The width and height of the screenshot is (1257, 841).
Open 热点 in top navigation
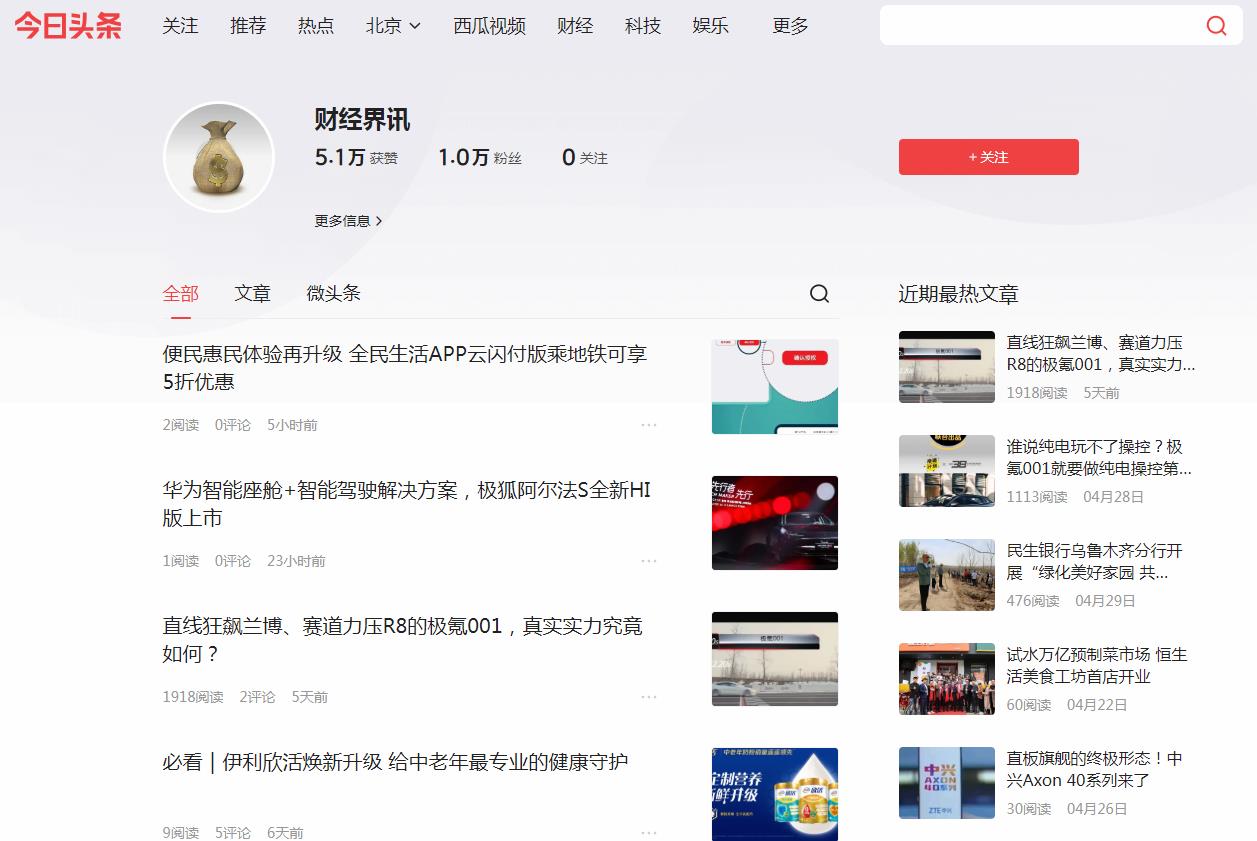(x=316, y=26)
